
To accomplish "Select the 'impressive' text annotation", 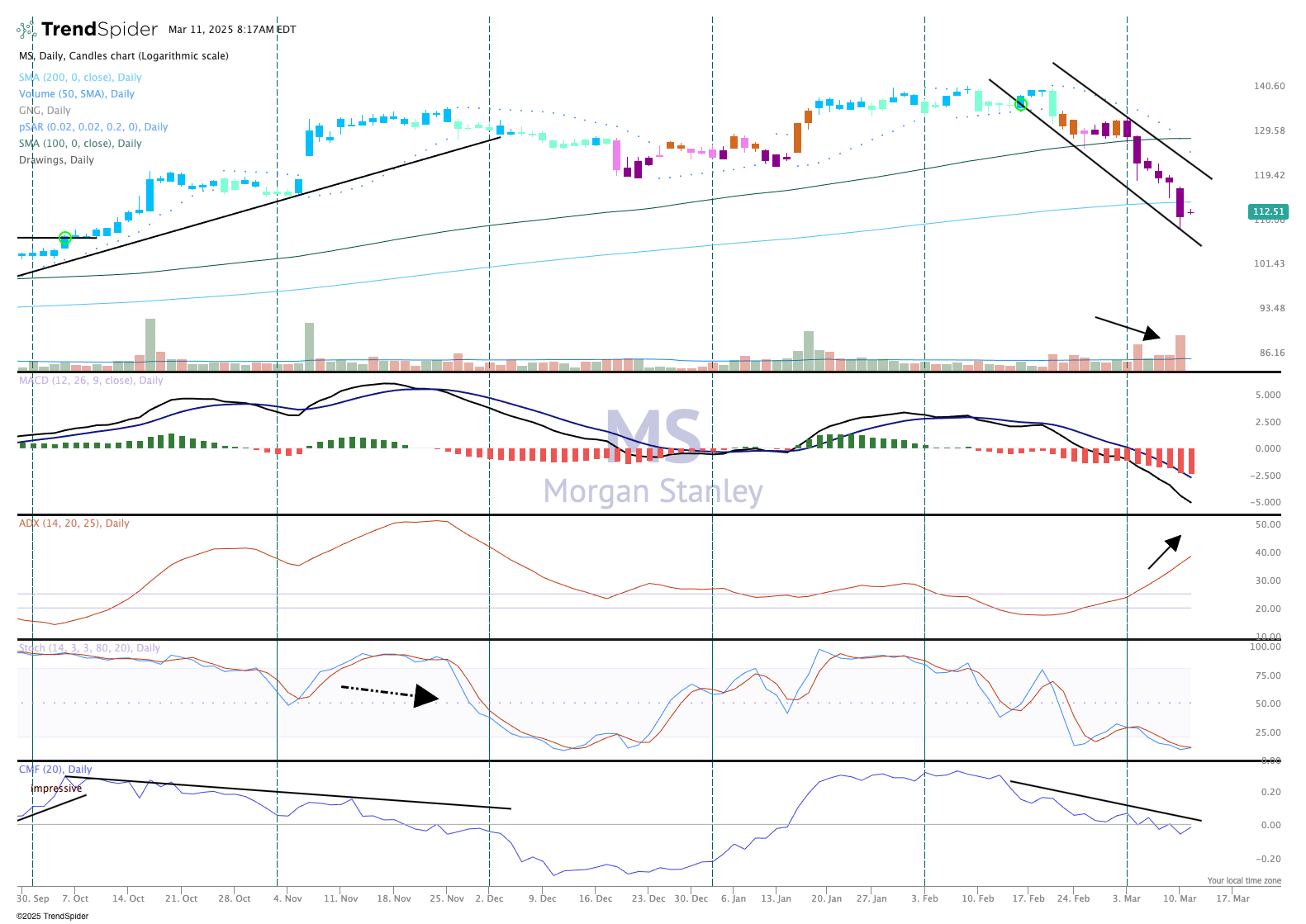I will [56, 789].
